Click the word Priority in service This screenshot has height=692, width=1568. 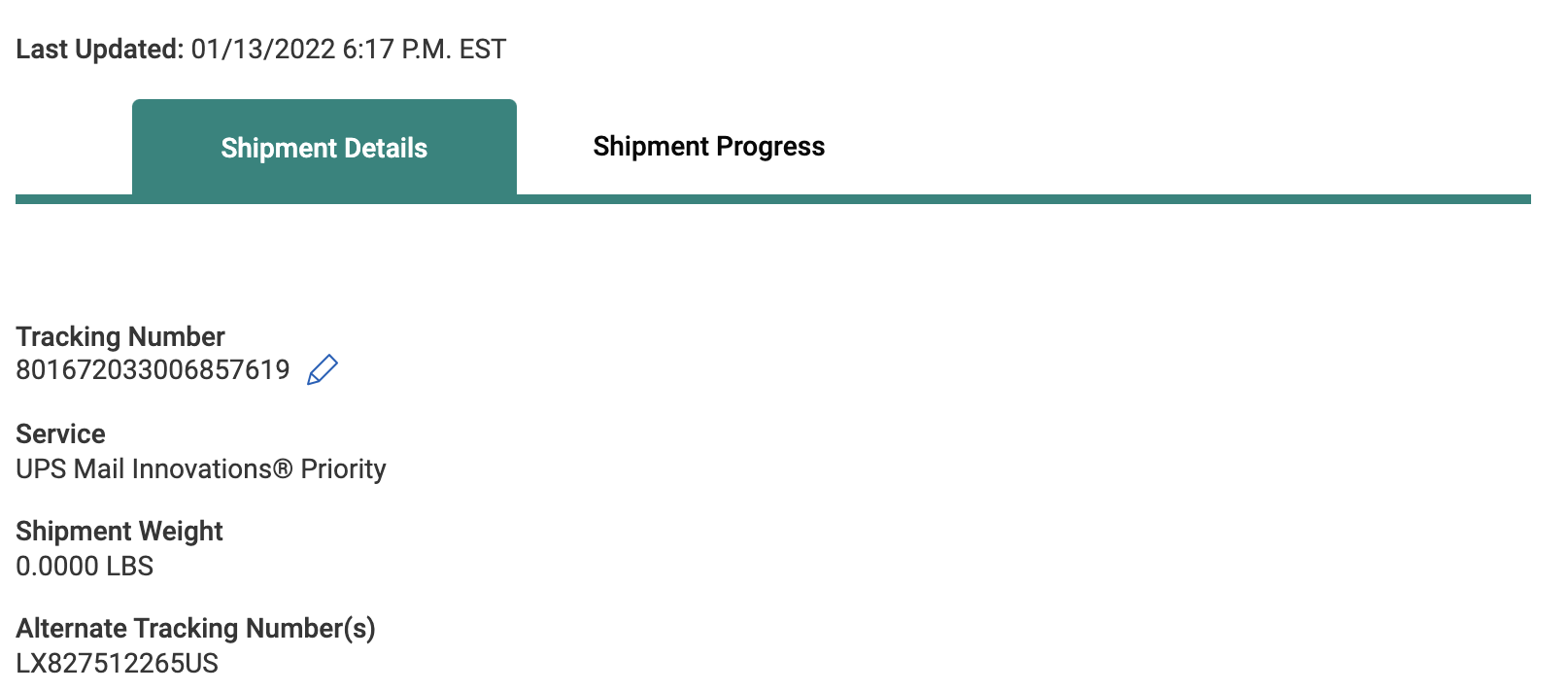click(x=343, y=469)
